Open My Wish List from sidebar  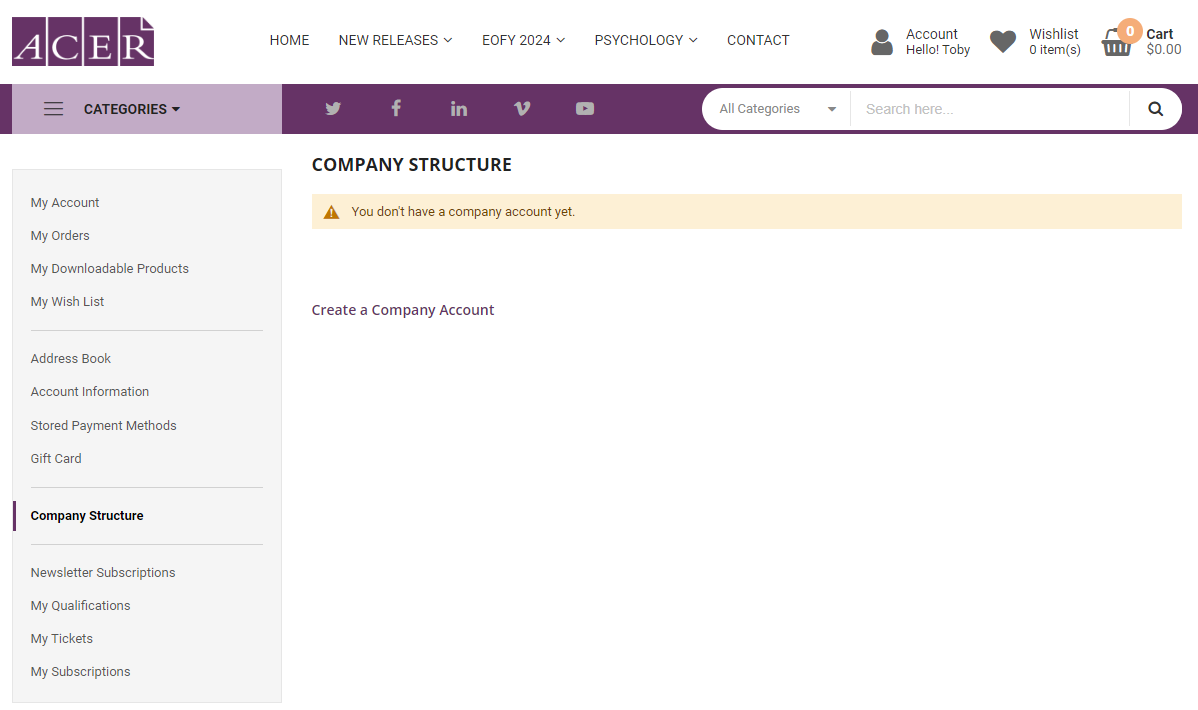67,301
